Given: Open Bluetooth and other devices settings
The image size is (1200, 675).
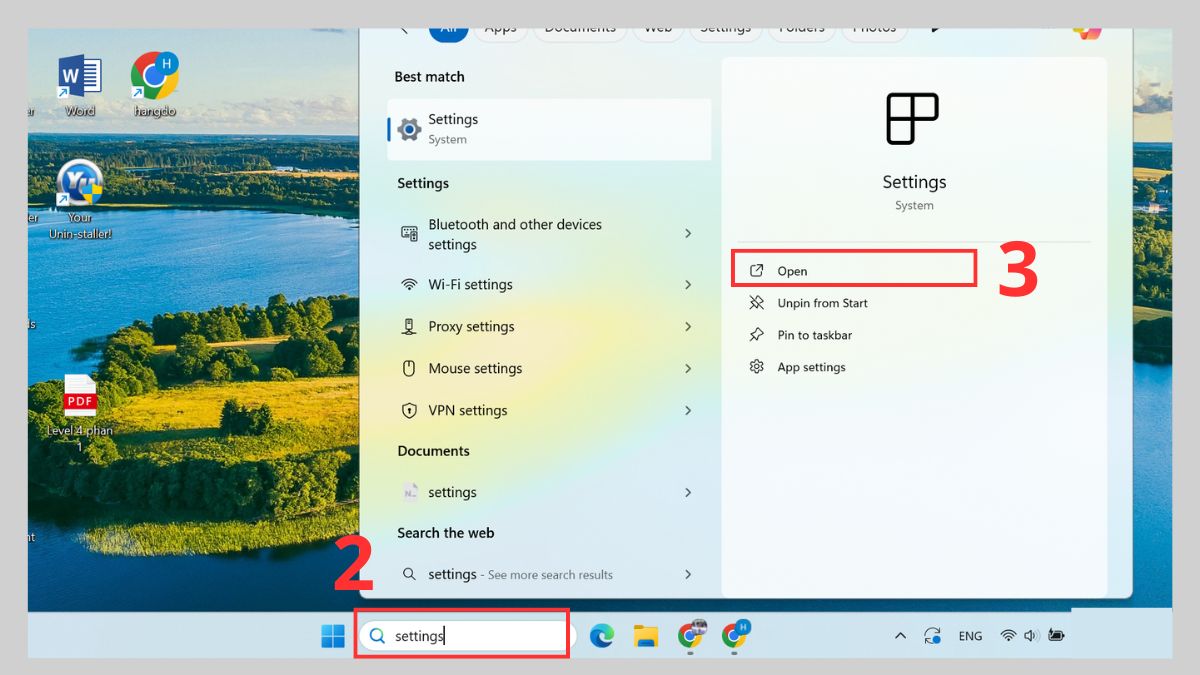Looking at the screenshot, I should click(515, 234).
